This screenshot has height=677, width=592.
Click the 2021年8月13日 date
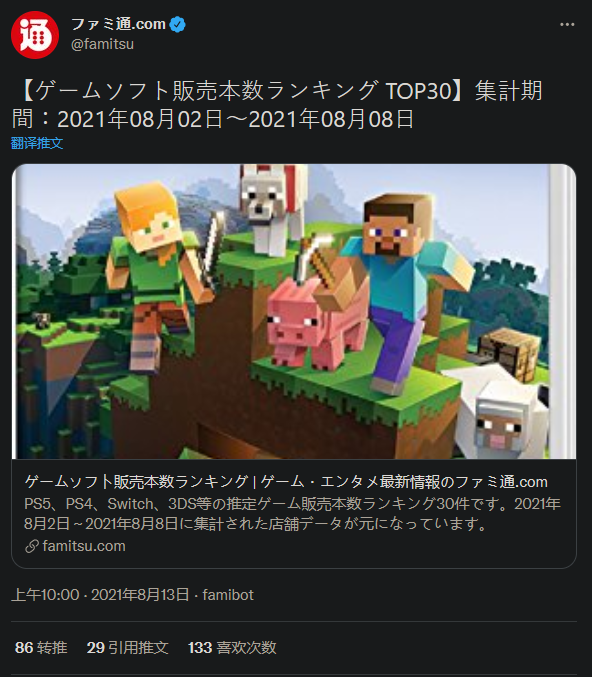click(x=140, y=595)
